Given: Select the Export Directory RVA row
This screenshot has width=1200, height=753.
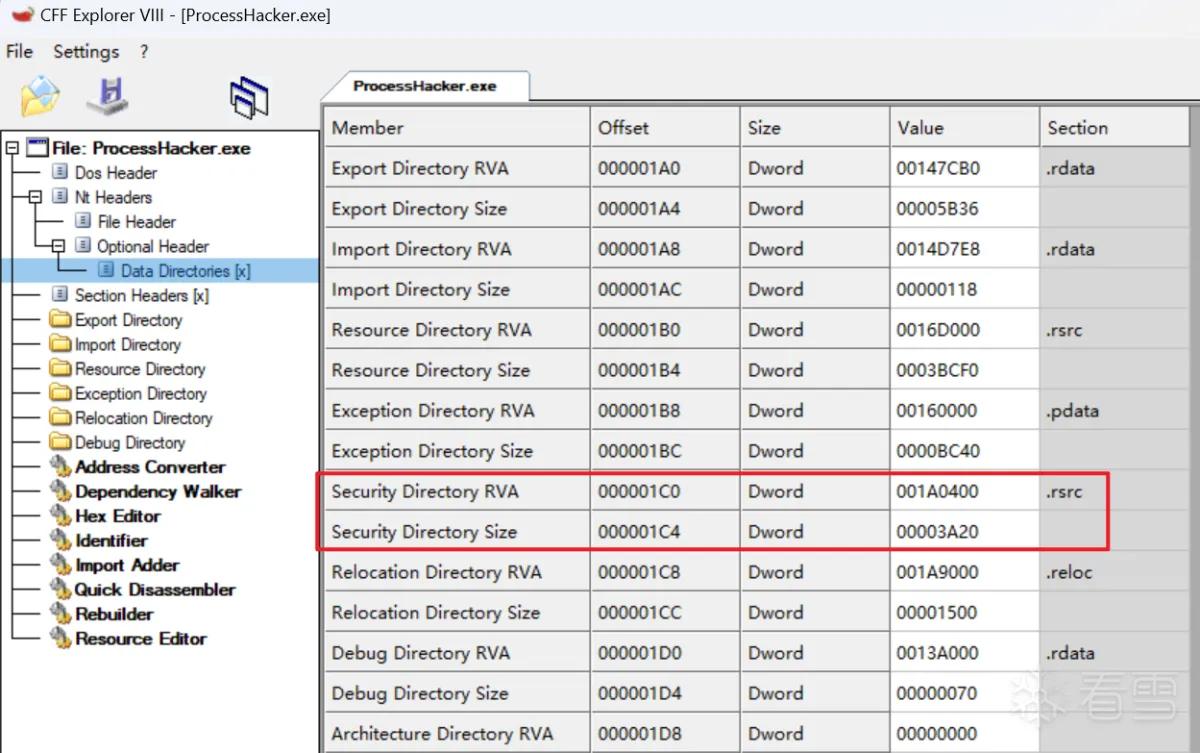Looking at the screenshot, I should point(757,168).
